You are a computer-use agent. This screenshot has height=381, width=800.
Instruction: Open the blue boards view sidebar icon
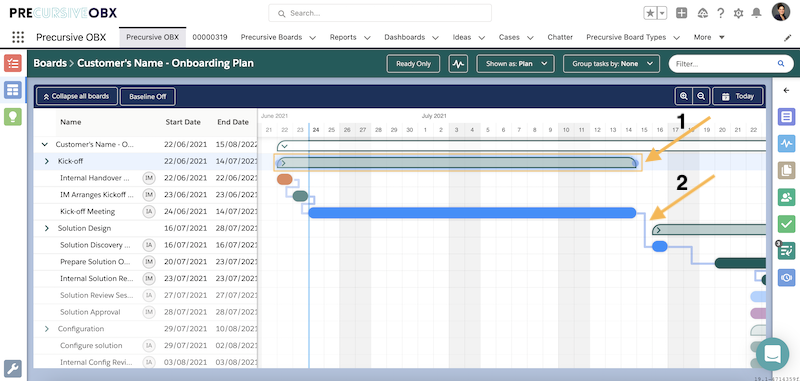13,90
